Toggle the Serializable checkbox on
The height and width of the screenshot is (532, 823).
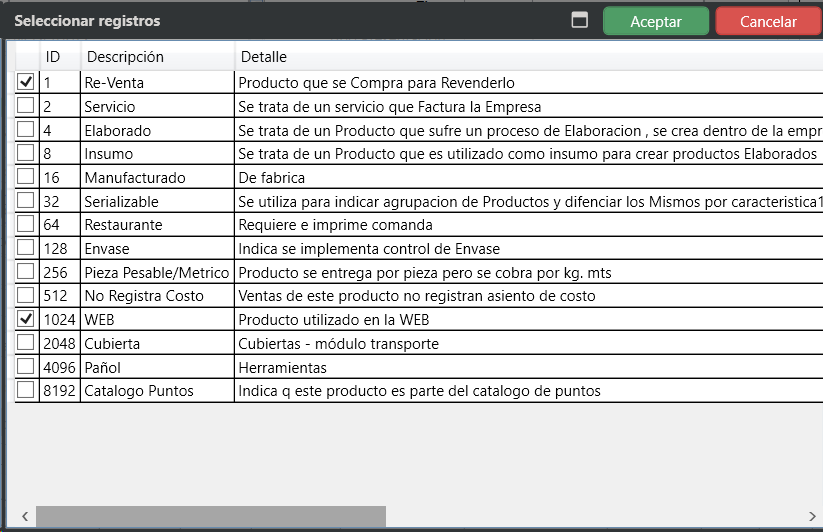tap(26, 201)
